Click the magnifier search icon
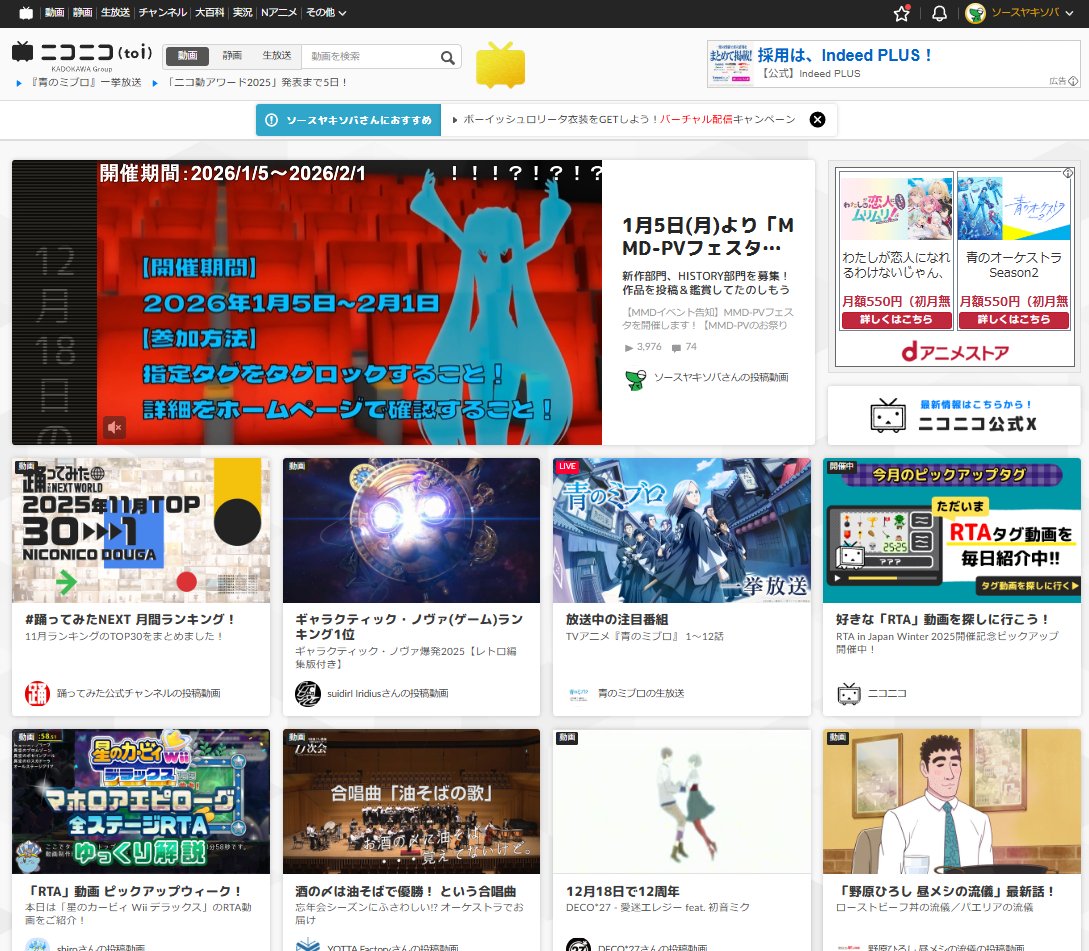The height and width of the screenshot is (951, 1089). 448,57
